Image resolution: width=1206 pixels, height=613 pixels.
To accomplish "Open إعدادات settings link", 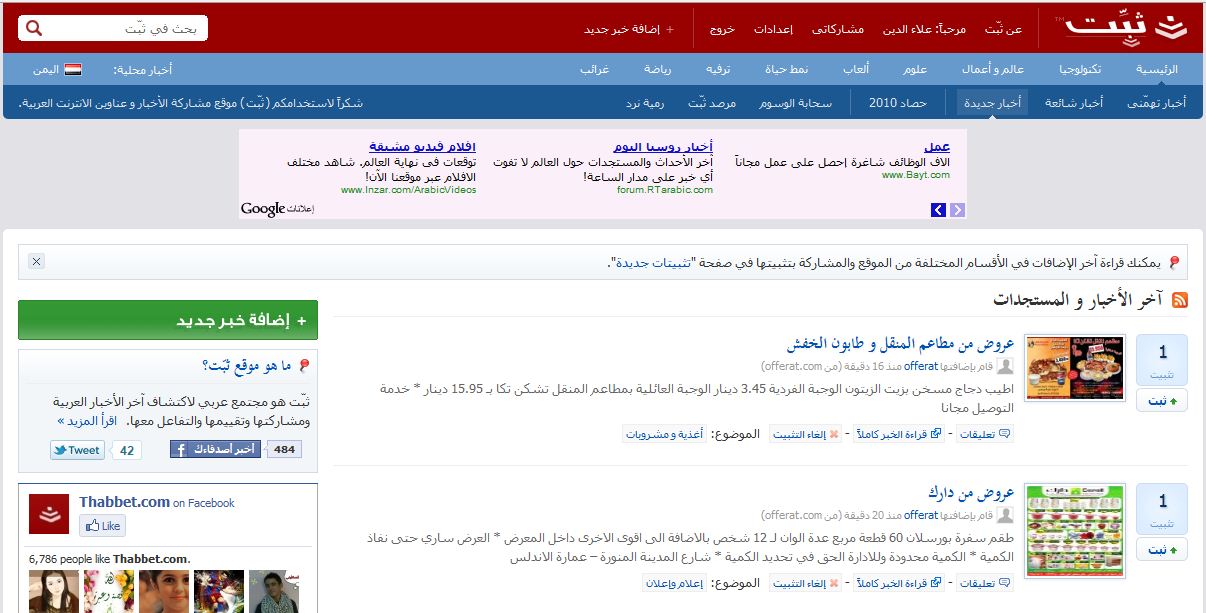I will tap(773, 30).
